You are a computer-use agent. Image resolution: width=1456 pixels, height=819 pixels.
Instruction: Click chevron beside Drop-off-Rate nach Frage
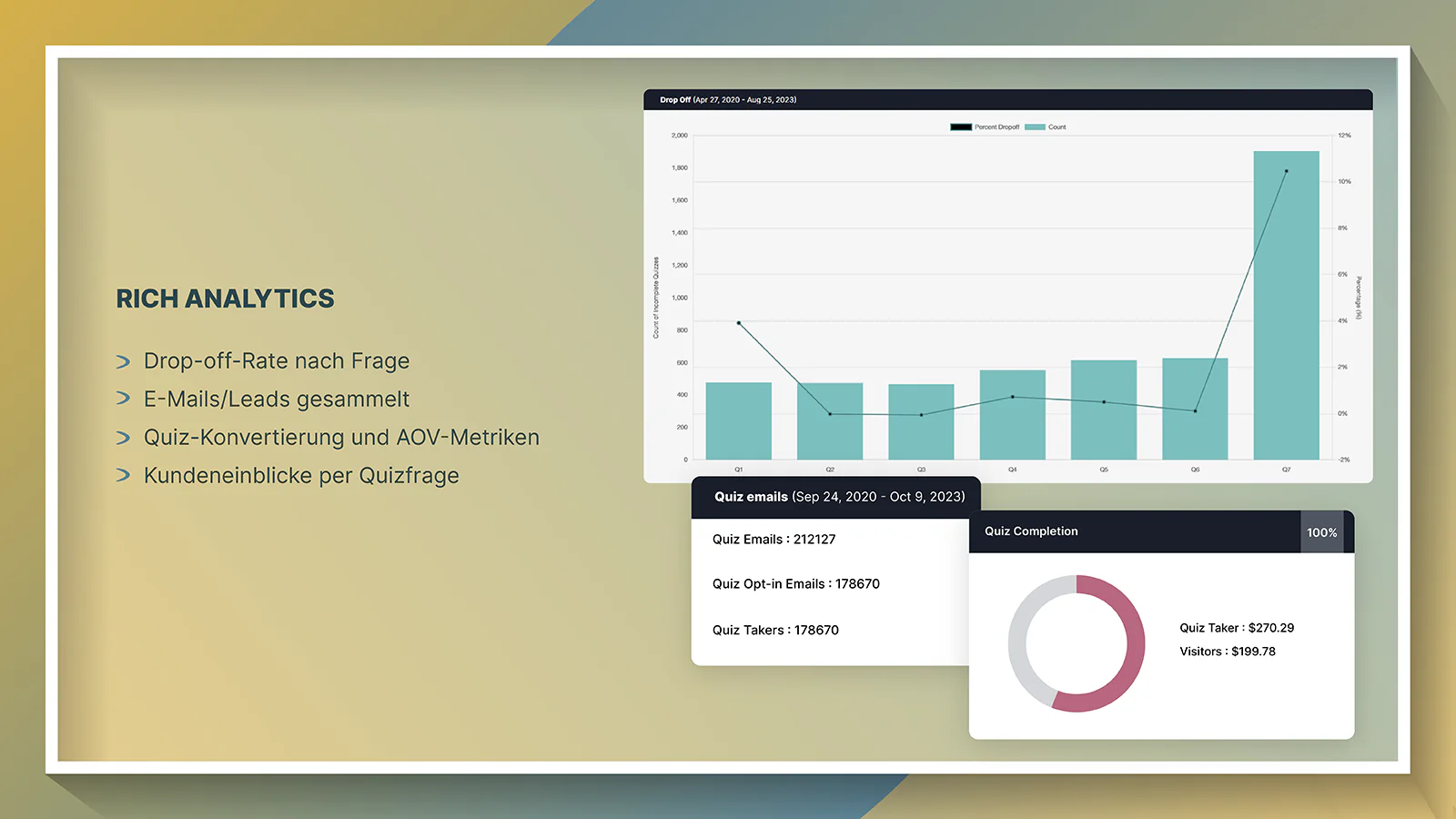[x=124, y=362]
